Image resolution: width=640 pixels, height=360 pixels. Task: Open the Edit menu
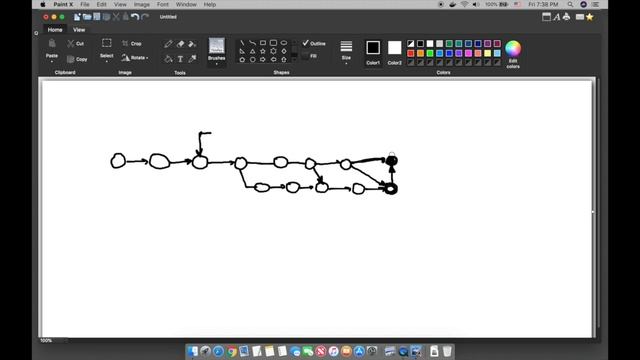click(101, 4)
